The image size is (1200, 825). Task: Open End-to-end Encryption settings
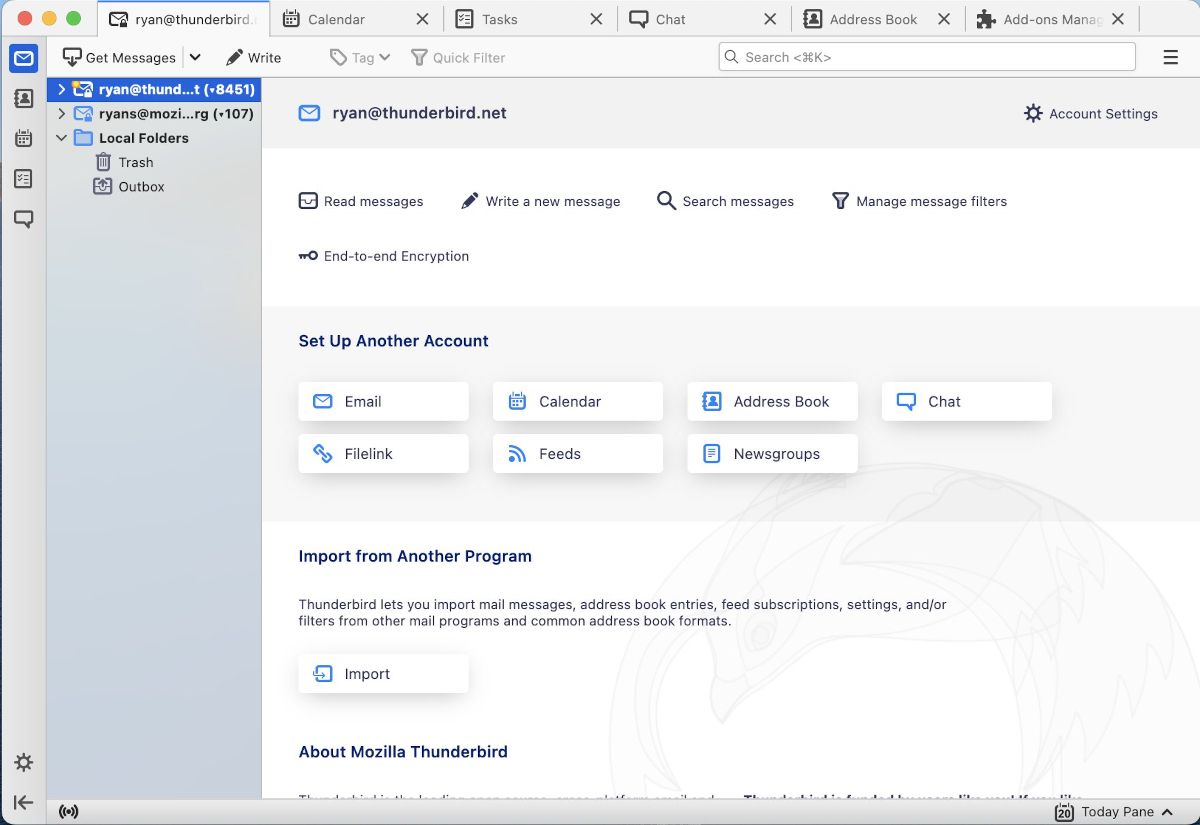(384, 256)
